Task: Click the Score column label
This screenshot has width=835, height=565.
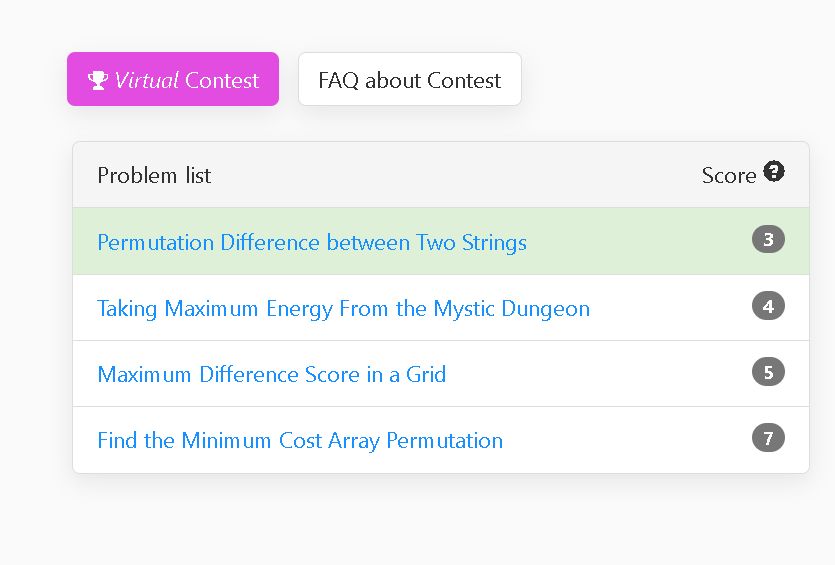Action: coord(728,176)
